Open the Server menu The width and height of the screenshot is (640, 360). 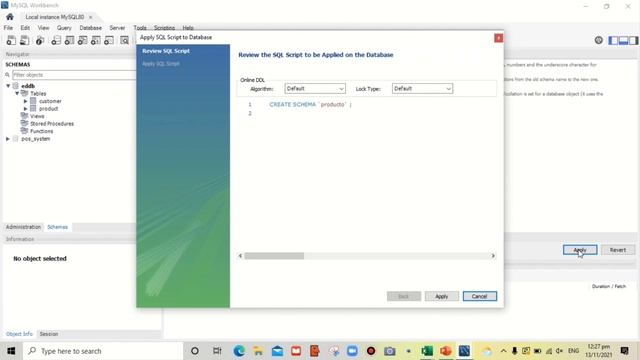(x=117, y=28)
